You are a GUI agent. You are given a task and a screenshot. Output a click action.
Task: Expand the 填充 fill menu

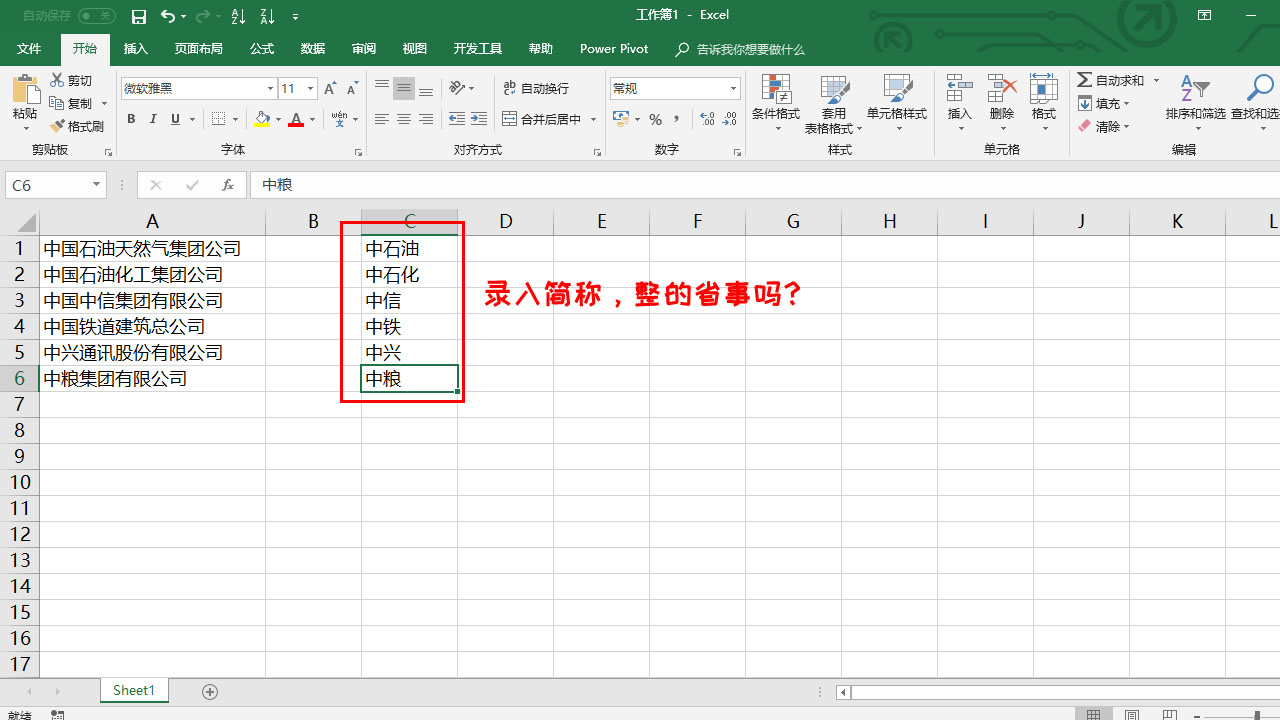pos(1104,103)
